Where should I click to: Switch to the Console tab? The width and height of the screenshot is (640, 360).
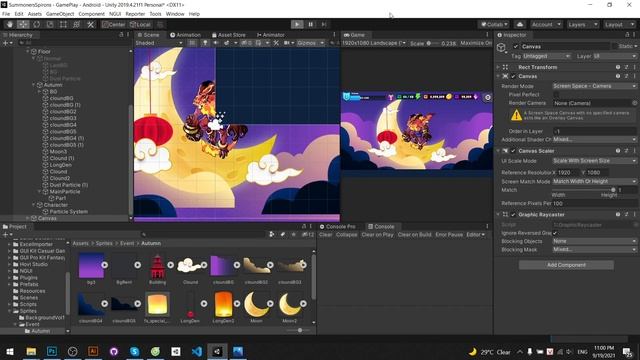pyautogui.click(x=381, y=227)
